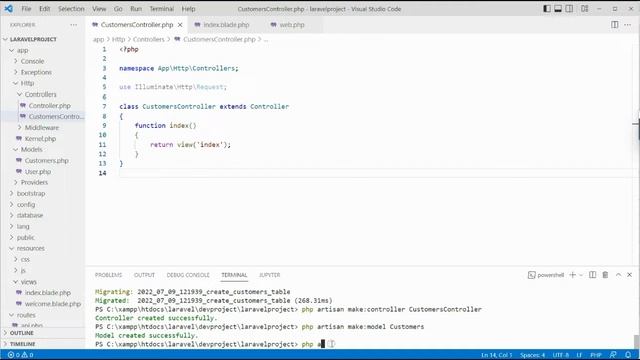This screenshot has height=360, width=640.
Task: Open the Help menu
Action: pos(188,9)
